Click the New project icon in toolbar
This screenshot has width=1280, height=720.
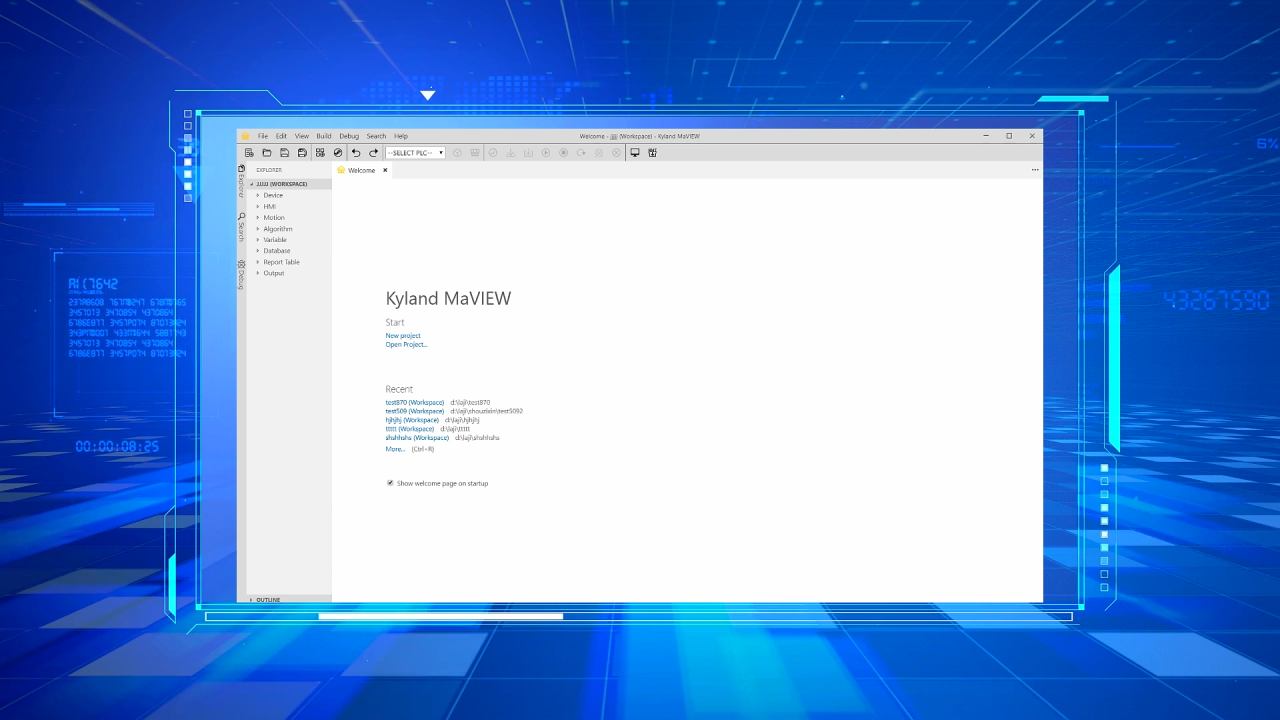click(x=249, y=153)
